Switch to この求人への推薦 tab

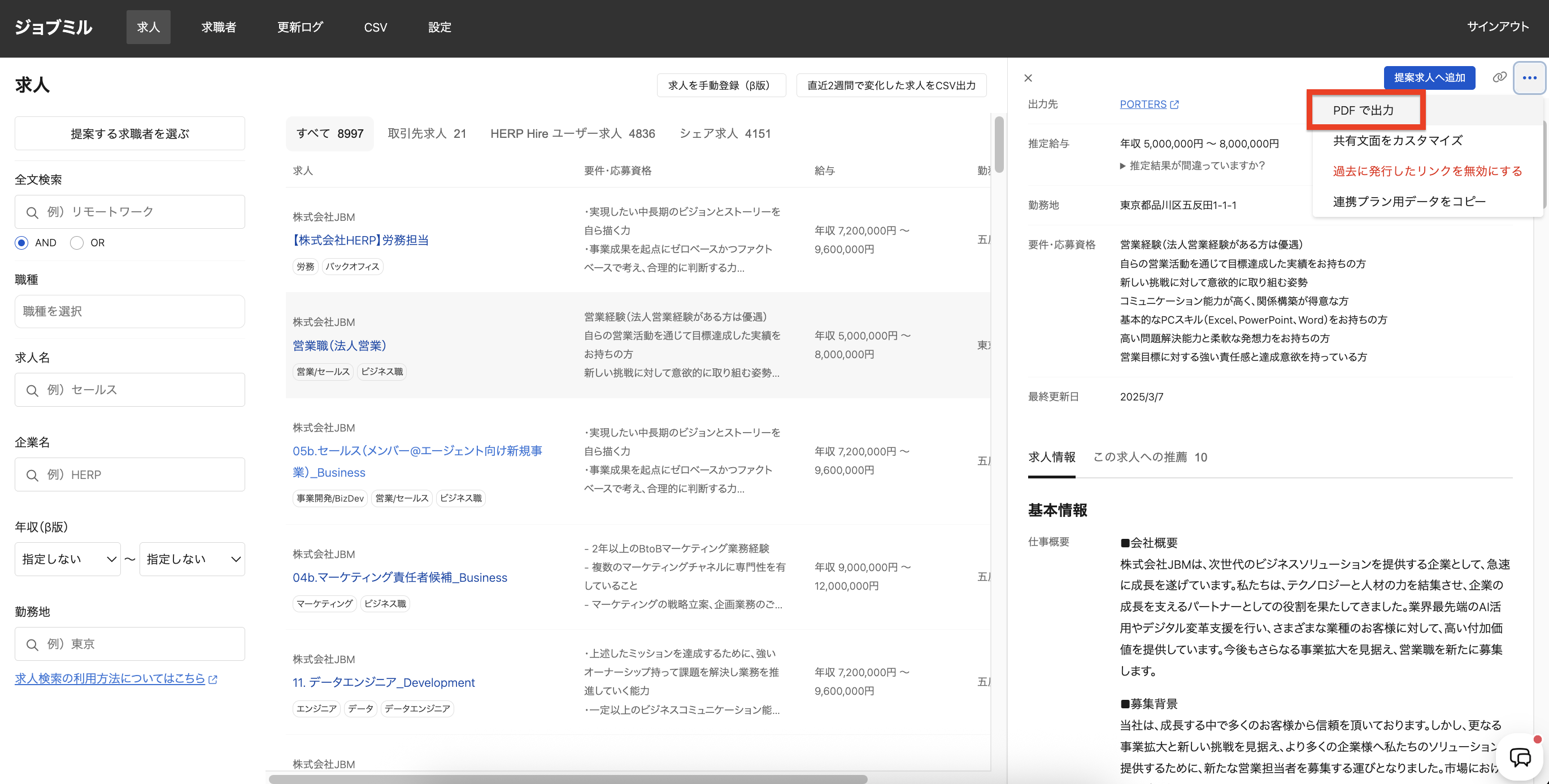1149,457
